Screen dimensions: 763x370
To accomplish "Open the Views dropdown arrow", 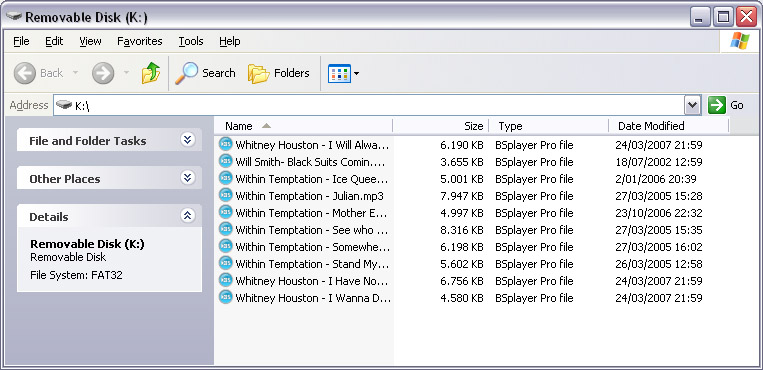I will point(357,74).
